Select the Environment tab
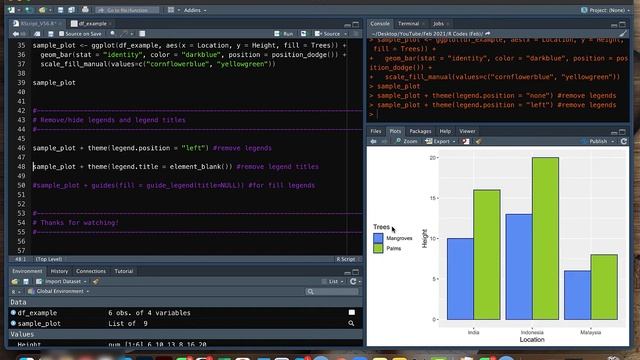The height and width of the screenshot is (360, 640). pos(27,271)
